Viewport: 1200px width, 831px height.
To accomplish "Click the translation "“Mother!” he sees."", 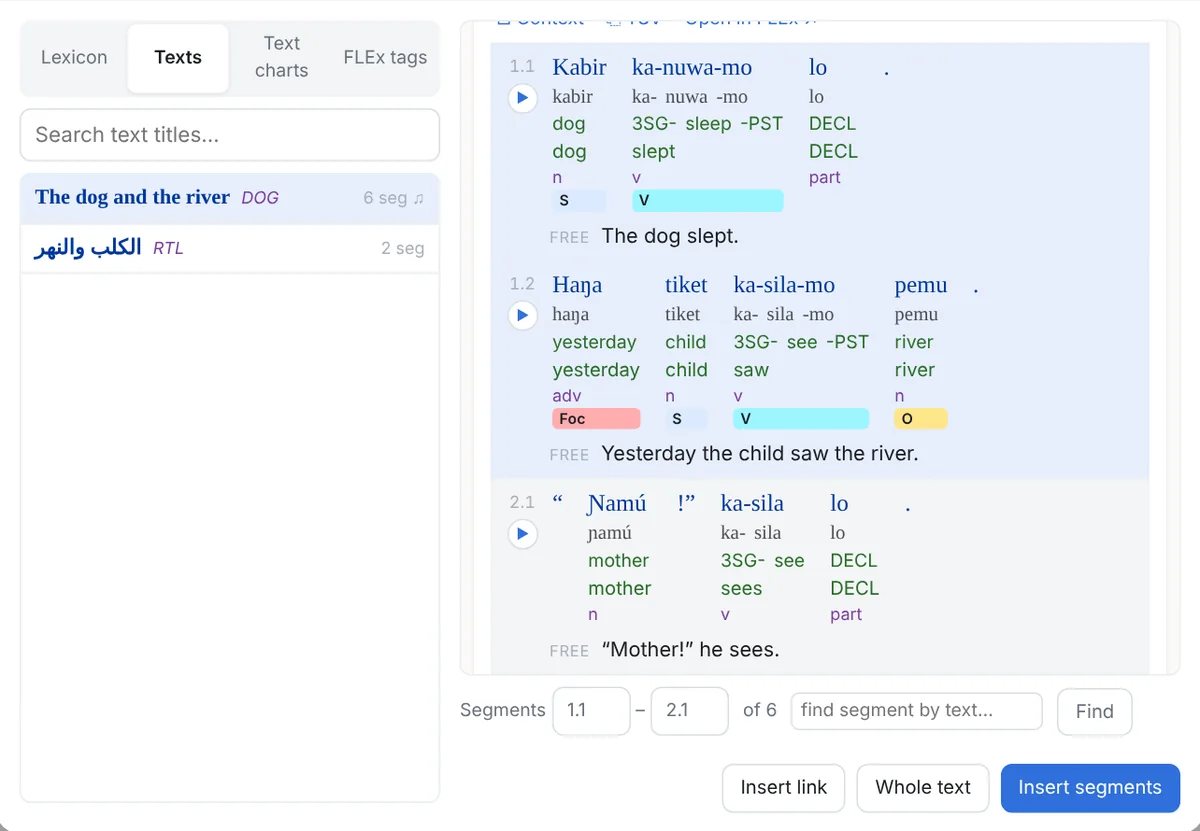I will [x=690, y=650].
